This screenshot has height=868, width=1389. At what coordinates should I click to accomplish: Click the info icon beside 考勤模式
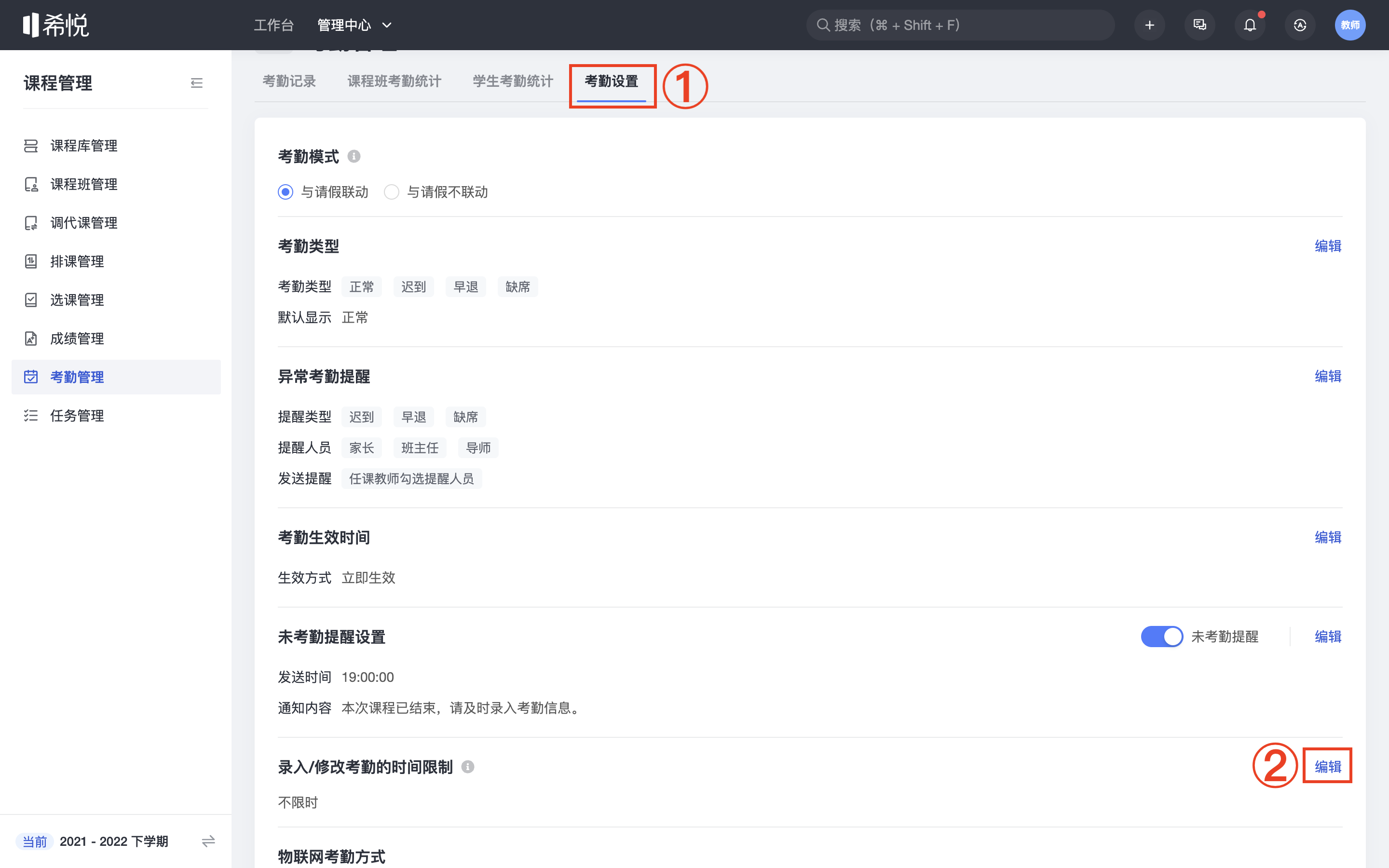(354, 156)
